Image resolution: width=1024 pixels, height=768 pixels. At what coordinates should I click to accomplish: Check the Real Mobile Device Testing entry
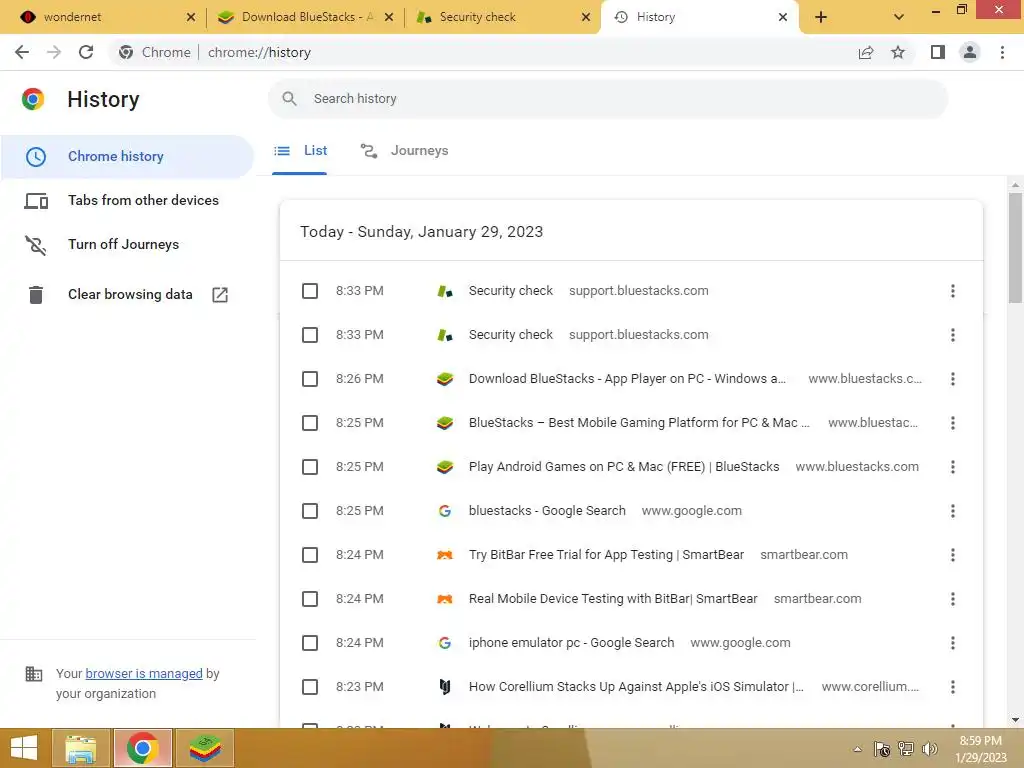click(x=310, y=599)
